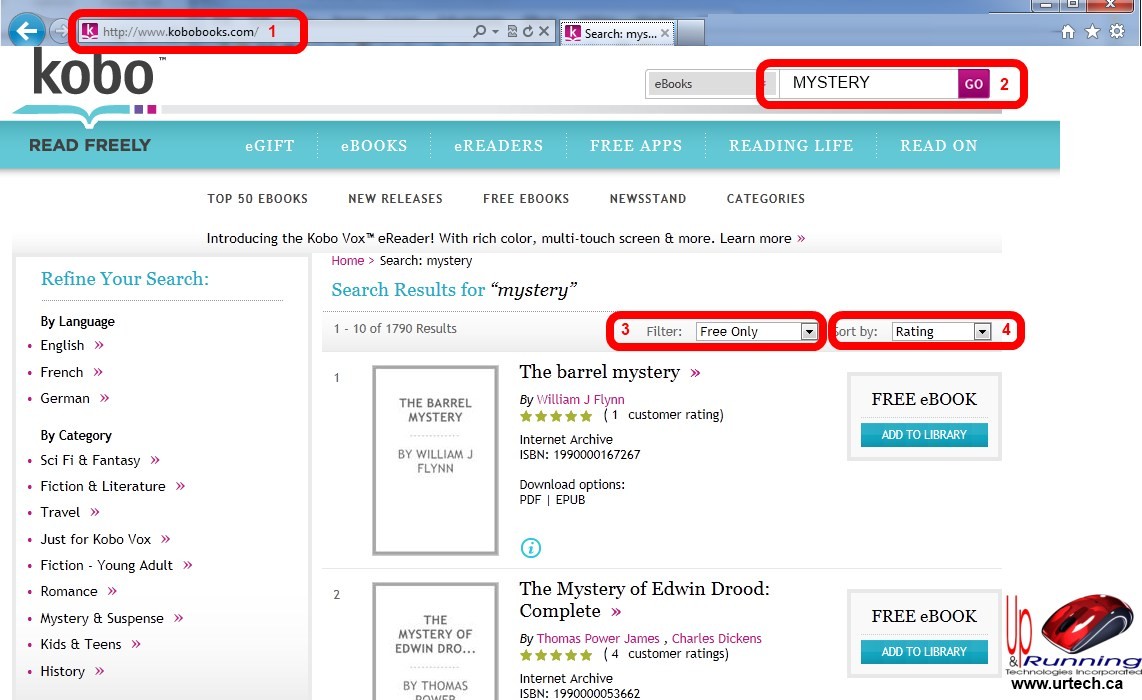Click the search input field containing MYSTERY

click(867, 83)
